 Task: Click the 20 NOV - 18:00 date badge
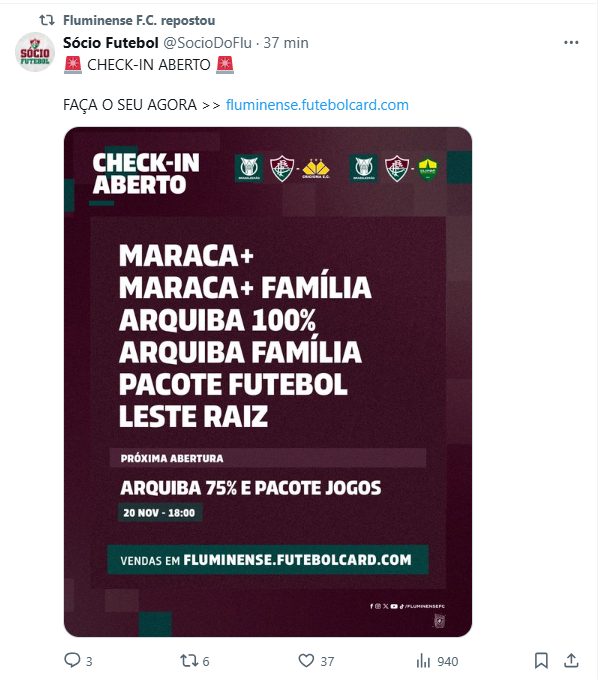(x=159, y=513)
